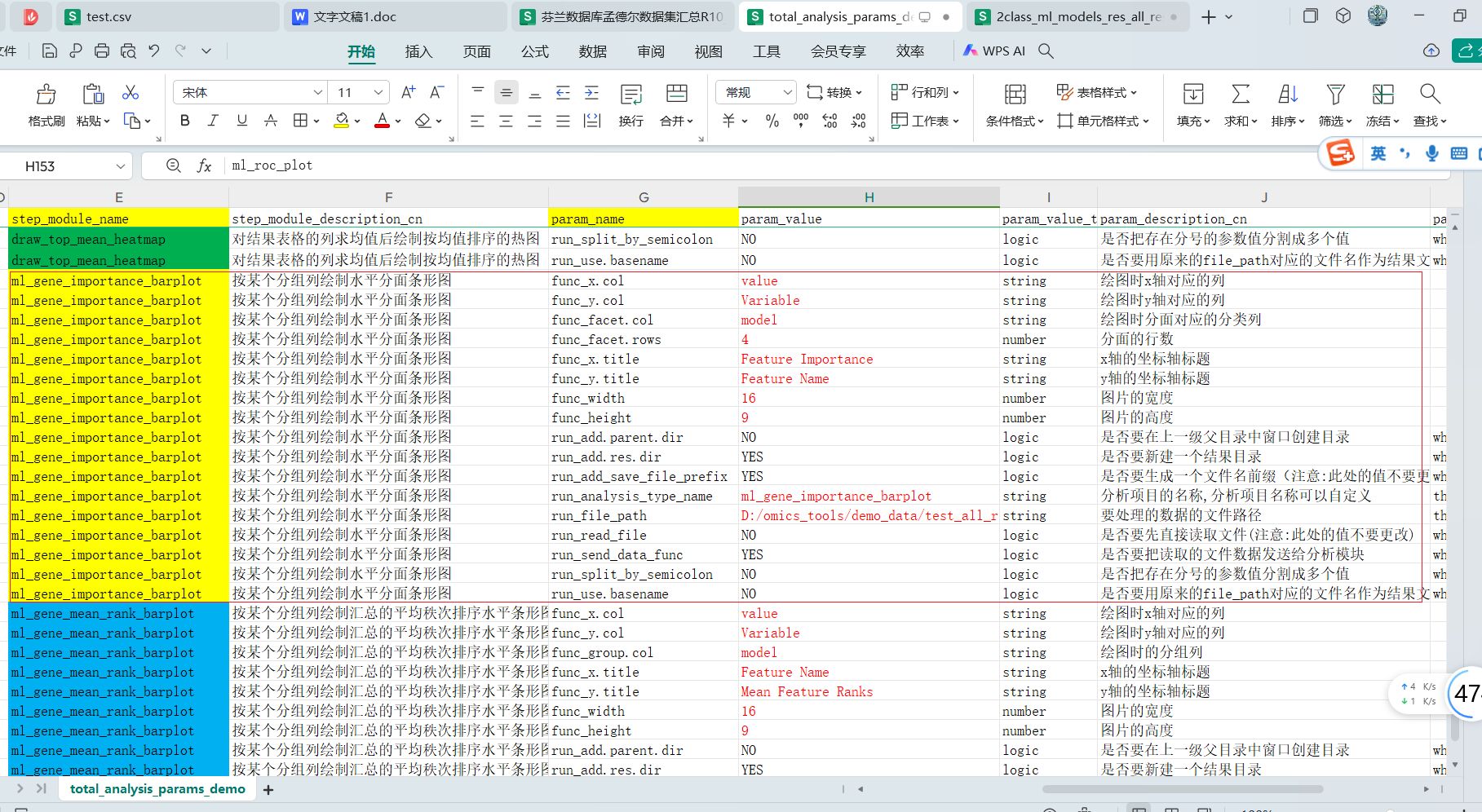The image size is (1482, 812).
Task: Click the Cut scissors icon
Action: [x=131, y=92]
